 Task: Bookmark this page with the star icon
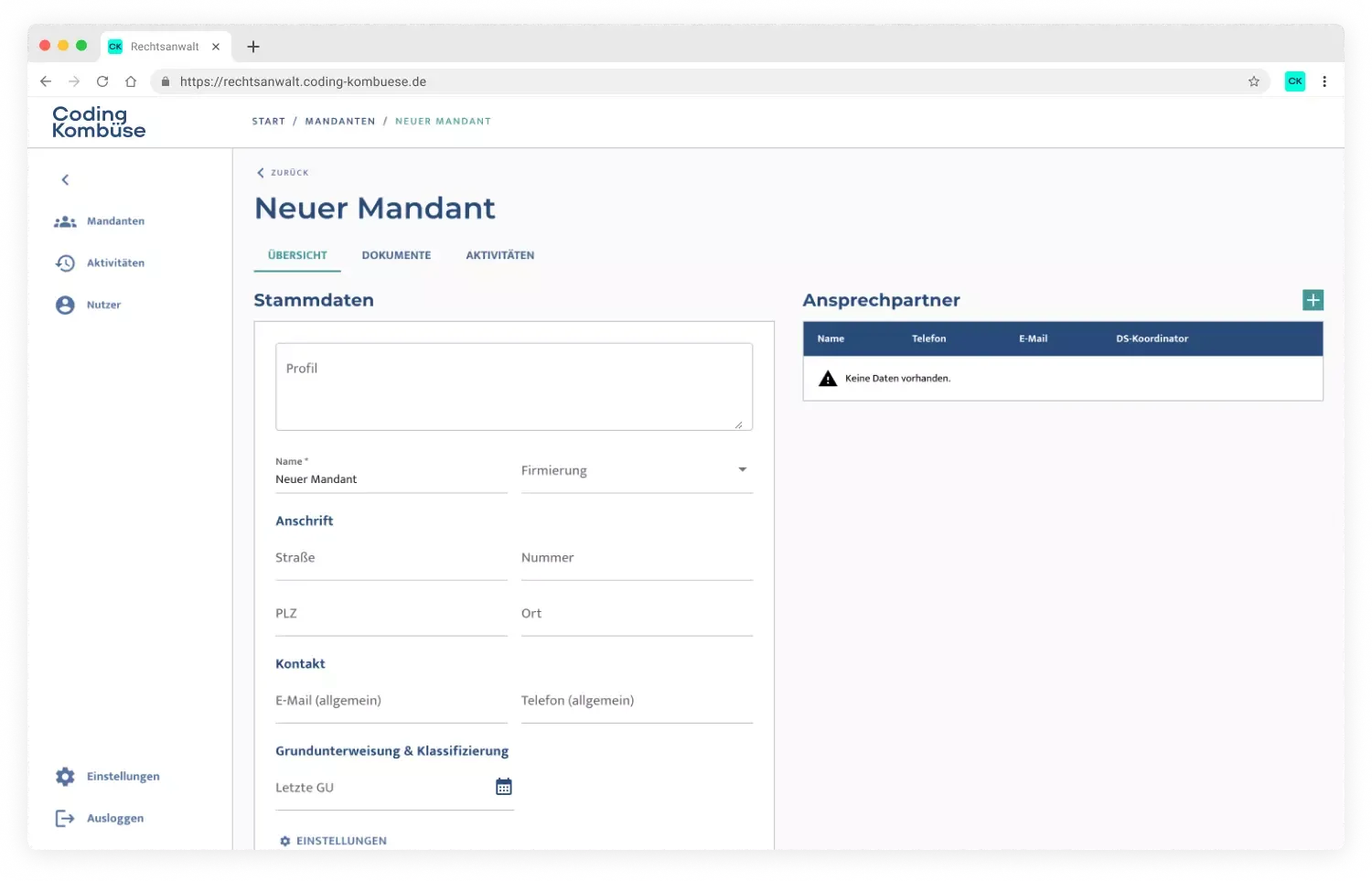pyautogui.click(x=1254, y=81)
